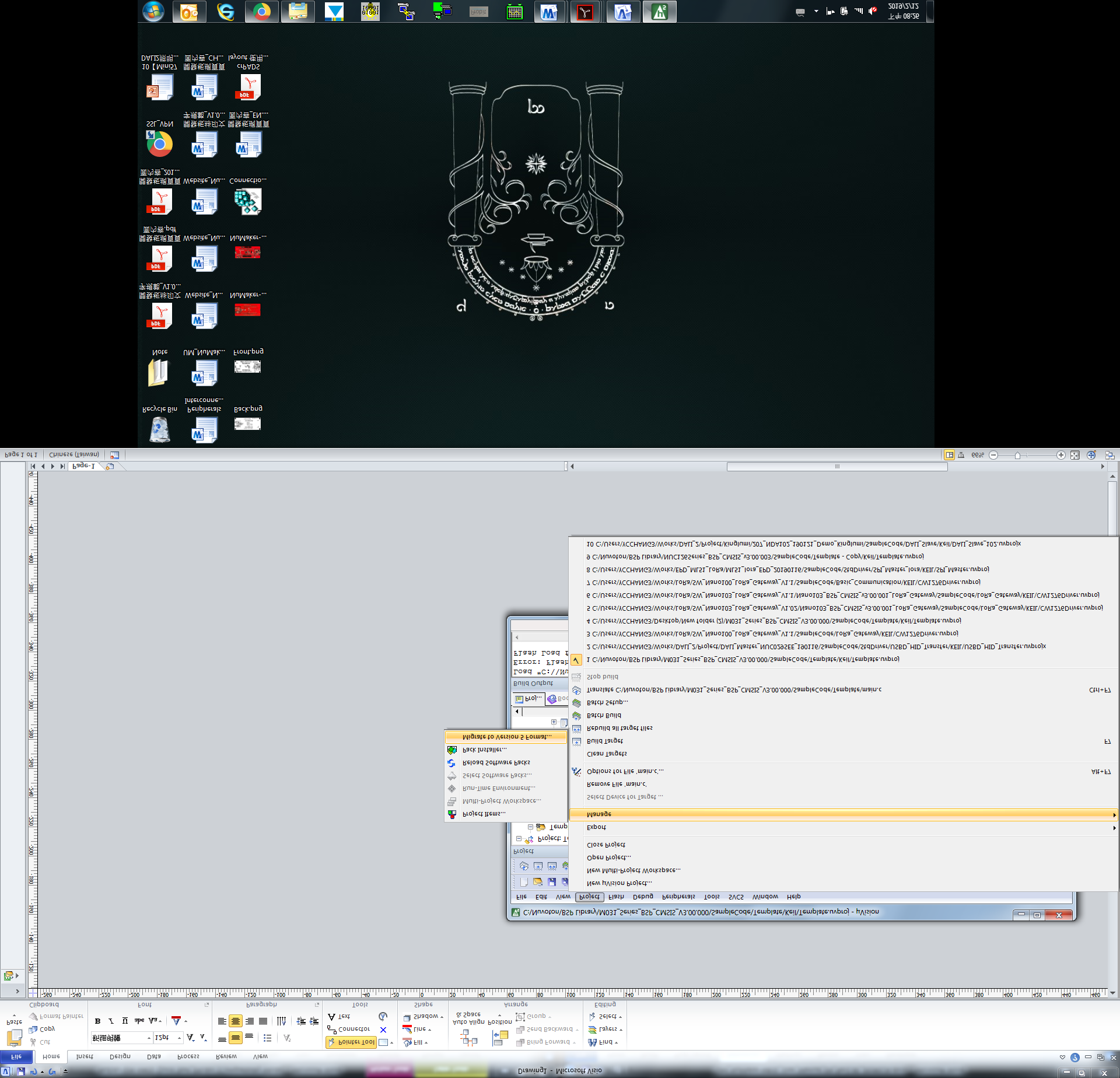This screenshot has width=1120, height=1078.
Task: Click the Format Painter icon
Action: click(33, 1017)
